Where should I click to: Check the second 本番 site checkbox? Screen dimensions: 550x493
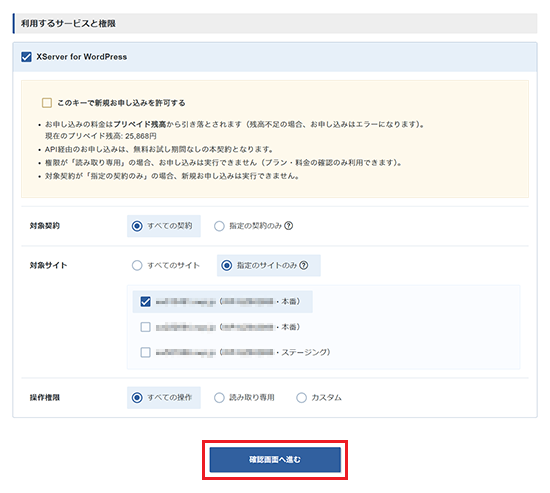click(x=146, y=327)
